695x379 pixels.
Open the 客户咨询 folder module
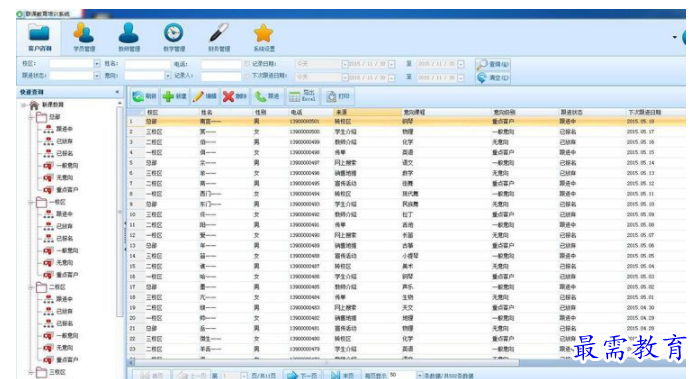coord(39,38)
